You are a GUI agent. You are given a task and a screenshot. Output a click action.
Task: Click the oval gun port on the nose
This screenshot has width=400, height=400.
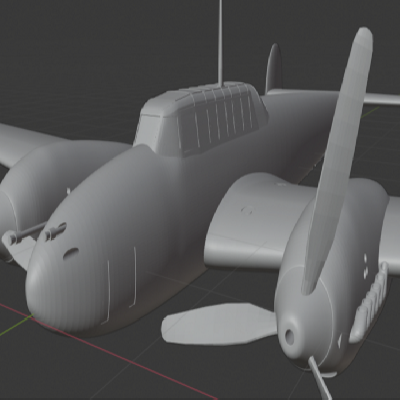pos(71,254)
